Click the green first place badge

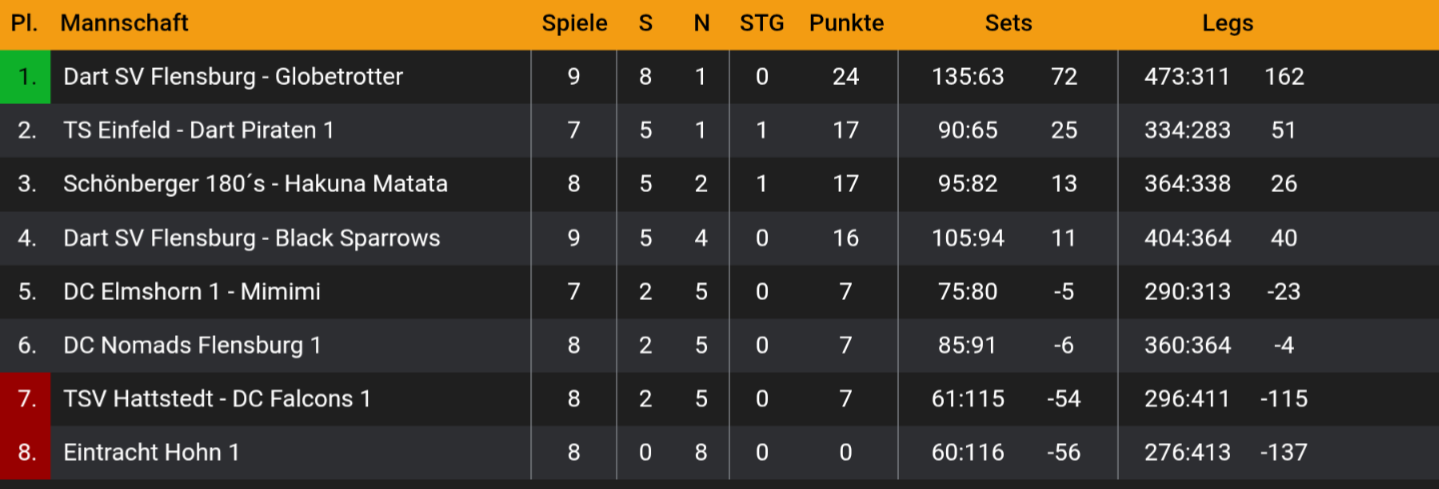(26, 77)
